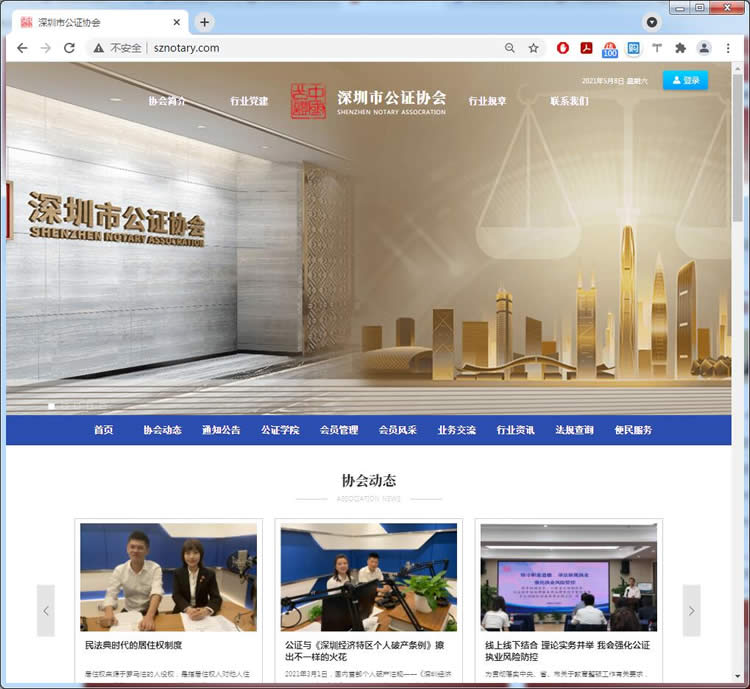The width and height of the screenshot is (750, 689).
Task: Click the red Opera-style extension icon
Action: pyautogui.click(x=563, y=48)
